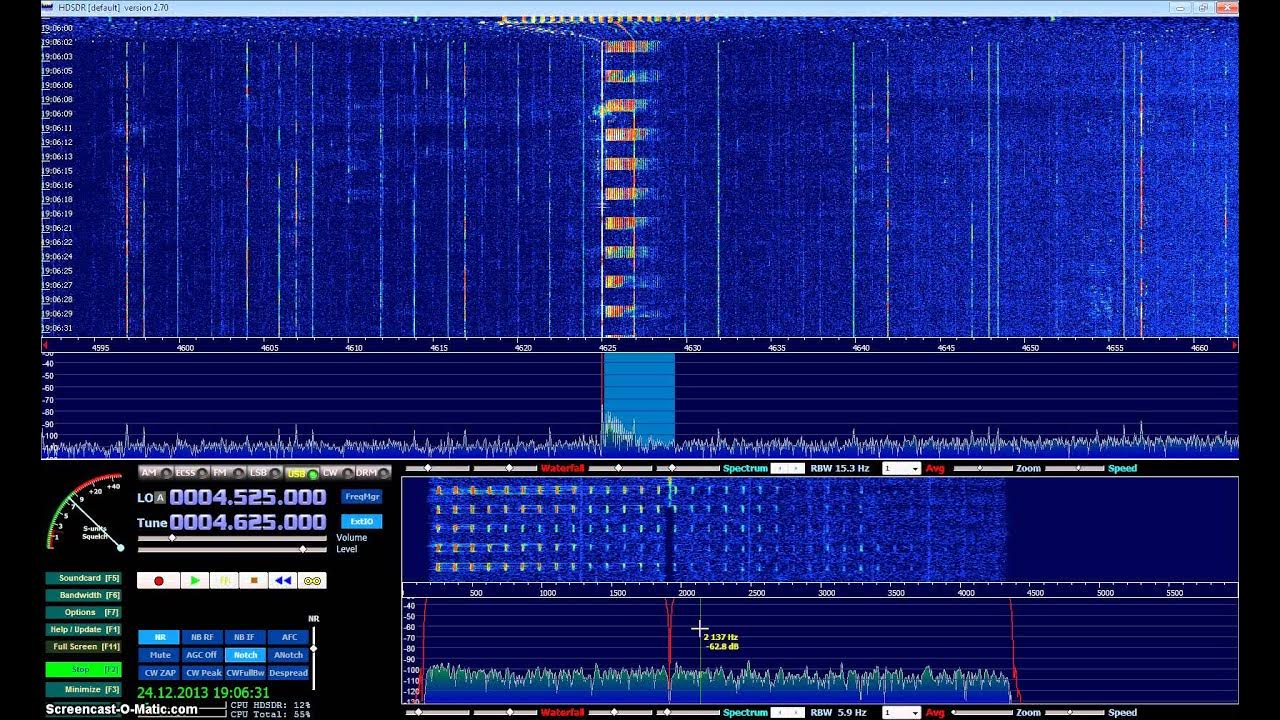The height and width of the screenshot is (720, 1280).
Task: Open Help / Update [F1]
Action: pyautogui.click(x=83, y=630)
